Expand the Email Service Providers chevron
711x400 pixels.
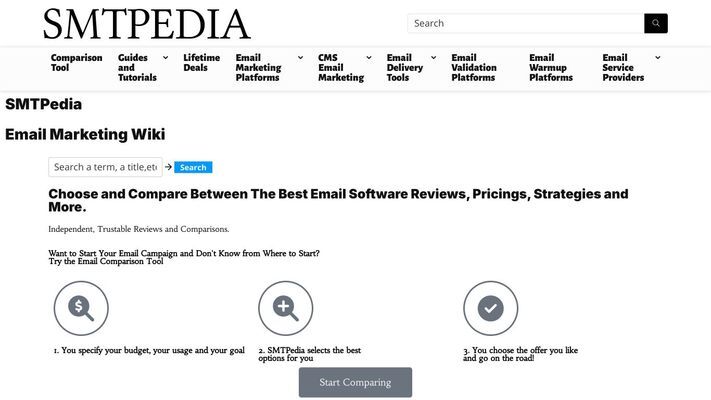(657, 58)
